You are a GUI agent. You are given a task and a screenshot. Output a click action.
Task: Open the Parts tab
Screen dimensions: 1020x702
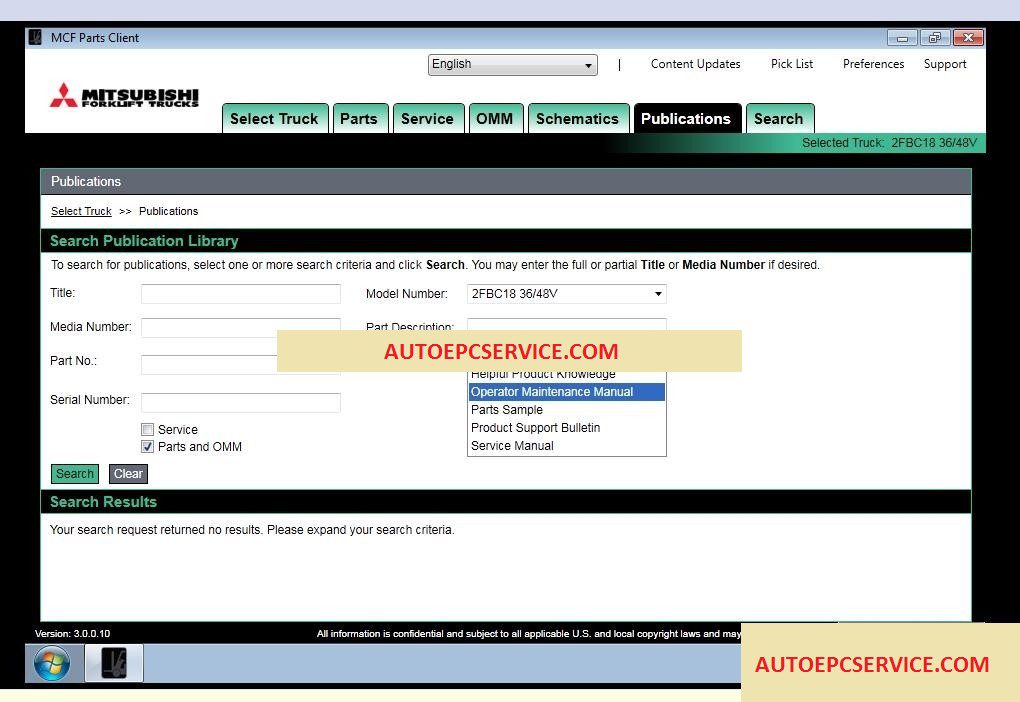[x=359, y=119]
